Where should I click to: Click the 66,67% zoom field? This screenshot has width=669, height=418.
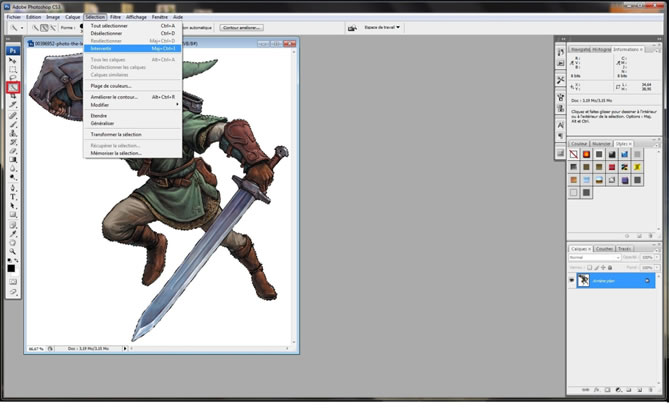coord(36,349)
